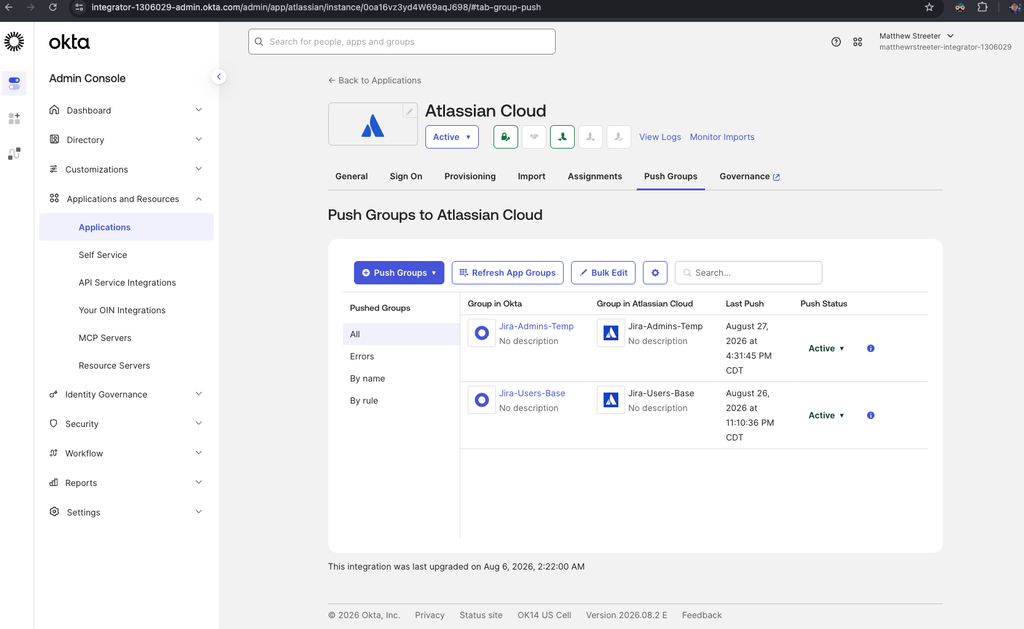Screen dimensions: 1024x629
Task: Click the Atlassian Cloud app logo
Action: pyautogui.click(x=372, y=125)
